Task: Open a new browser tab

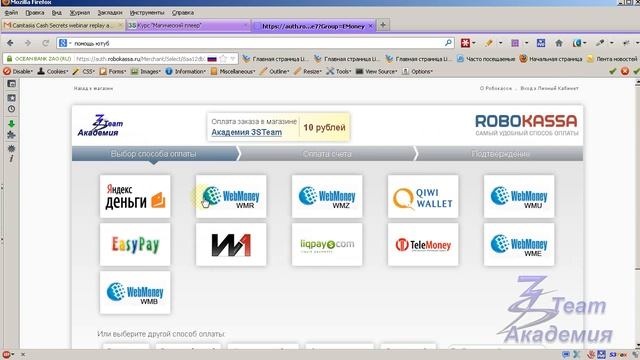Action: pos(383,25)
